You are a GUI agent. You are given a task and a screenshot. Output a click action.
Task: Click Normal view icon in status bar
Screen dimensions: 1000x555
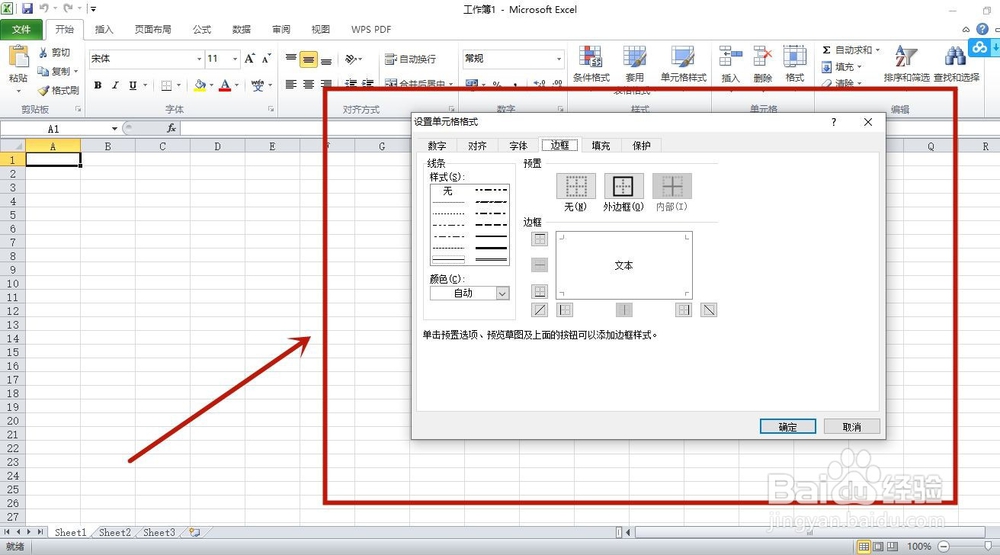(x=864, y=547)
